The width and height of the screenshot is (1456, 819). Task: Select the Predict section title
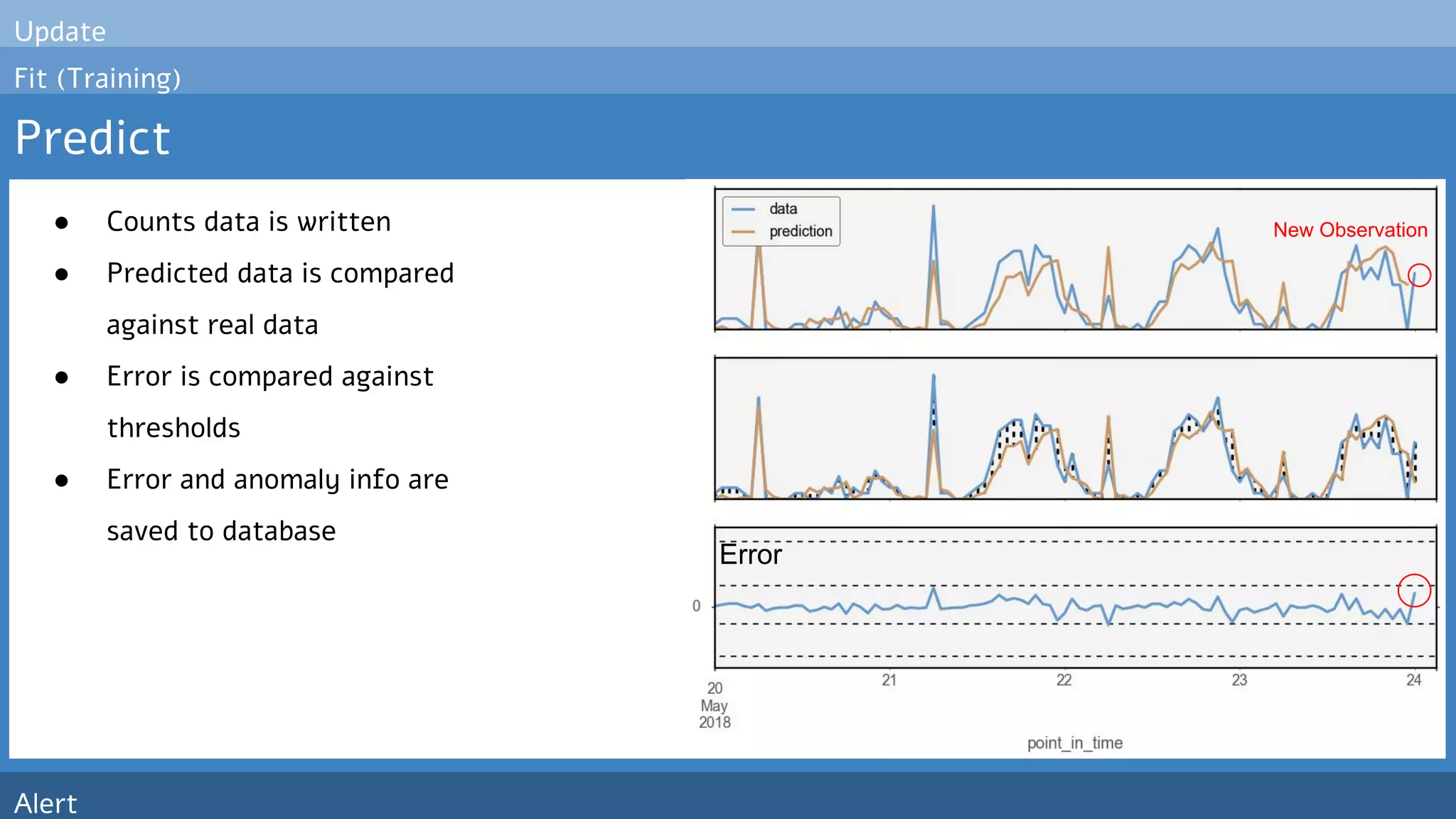click(92, 137)
